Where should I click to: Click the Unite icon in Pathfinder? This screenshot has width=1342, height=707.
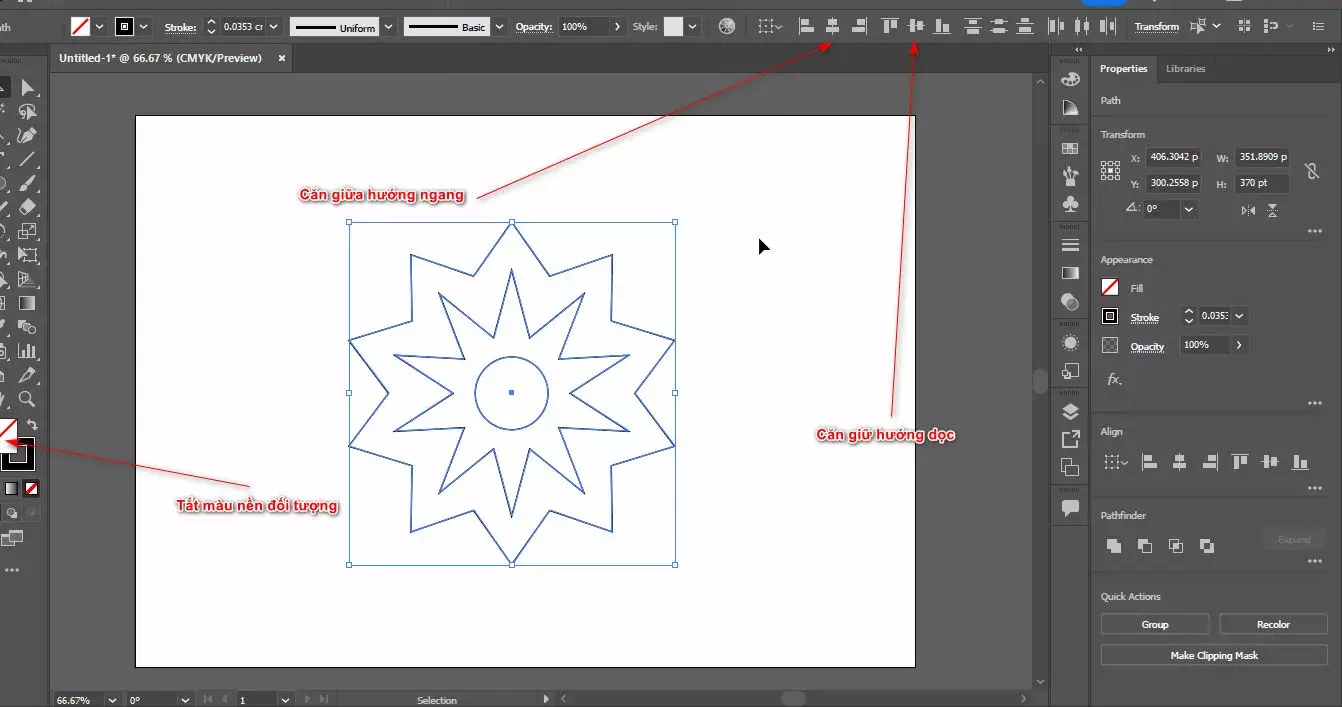tap(1114, 546)
